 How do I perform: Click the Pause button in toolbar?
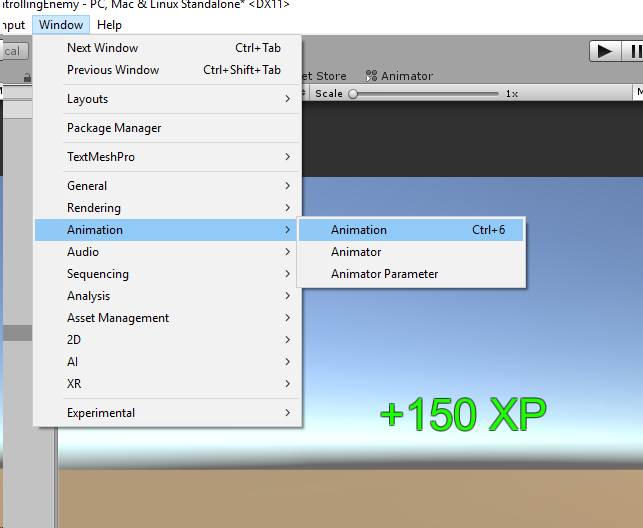632,51
